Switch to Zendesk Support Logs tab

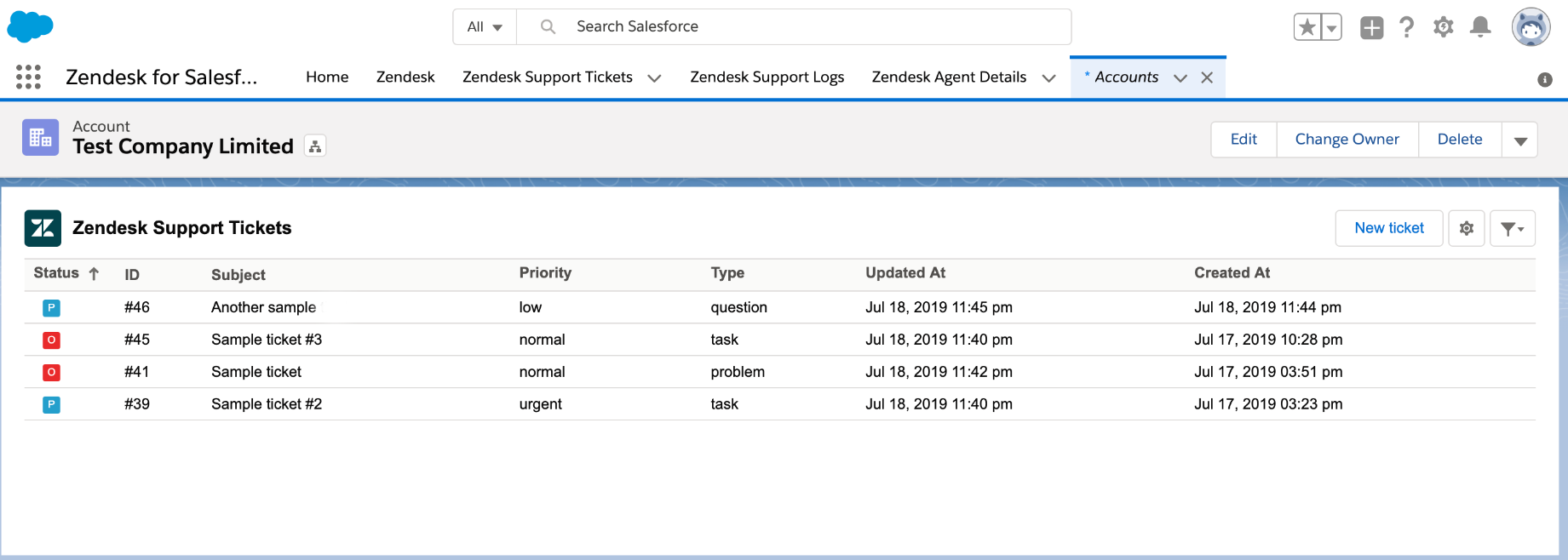[767, 77]
